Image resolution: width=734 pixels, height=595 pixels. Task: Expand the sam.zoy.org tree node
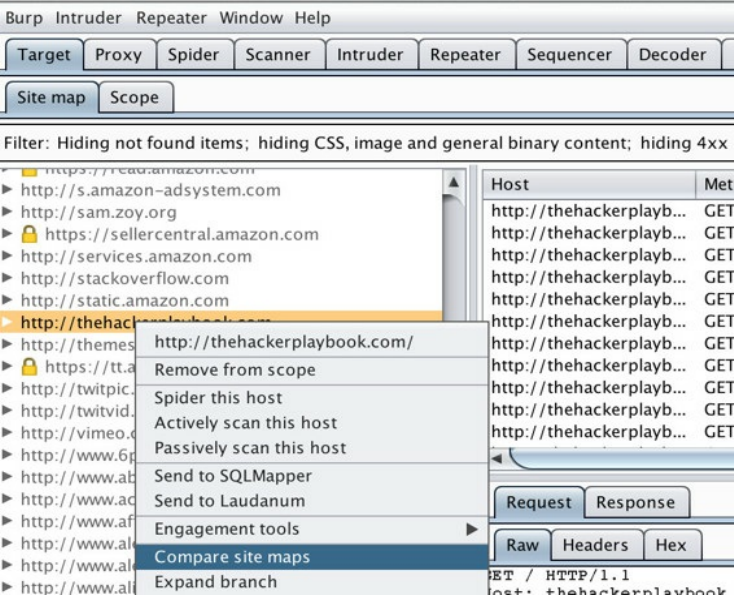pyautogui.click(x=7, y=212)
